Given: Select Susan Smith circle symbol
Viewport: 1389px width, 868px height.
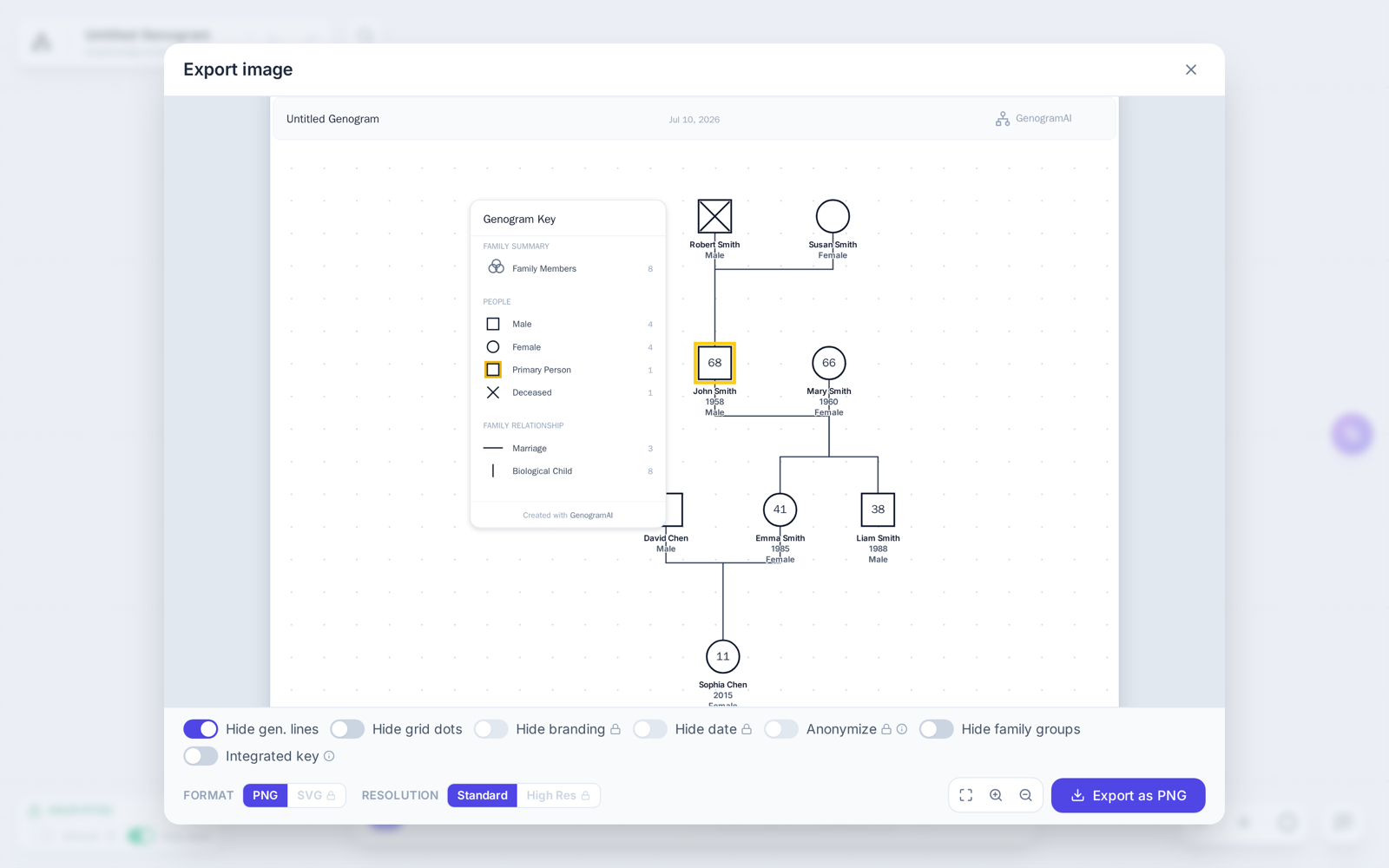Looking at the screenshot, I should (x=833, y=216).
